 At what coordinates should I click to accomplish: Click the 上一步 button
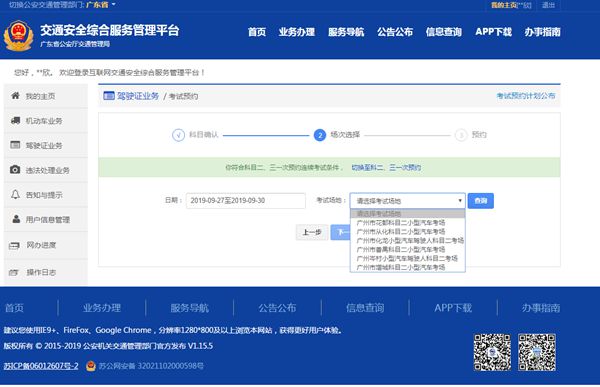(x=312, y=232)
